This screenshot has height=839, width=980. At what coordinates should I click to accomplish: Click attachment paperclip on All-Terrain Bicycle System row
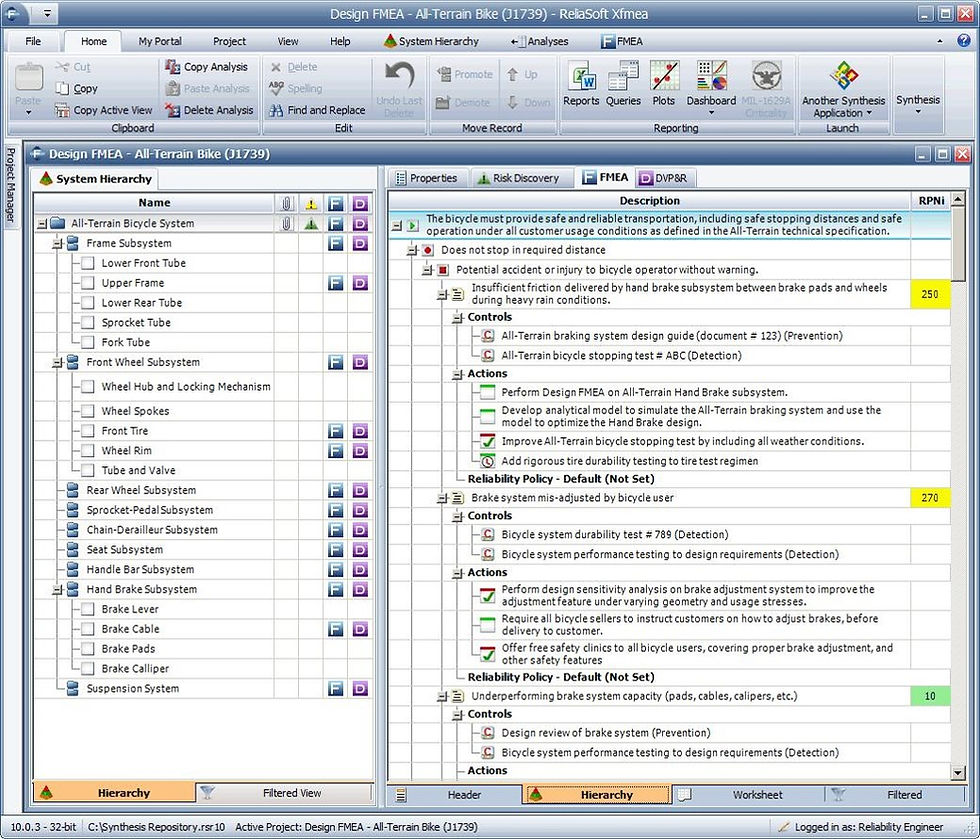point(286,223)
